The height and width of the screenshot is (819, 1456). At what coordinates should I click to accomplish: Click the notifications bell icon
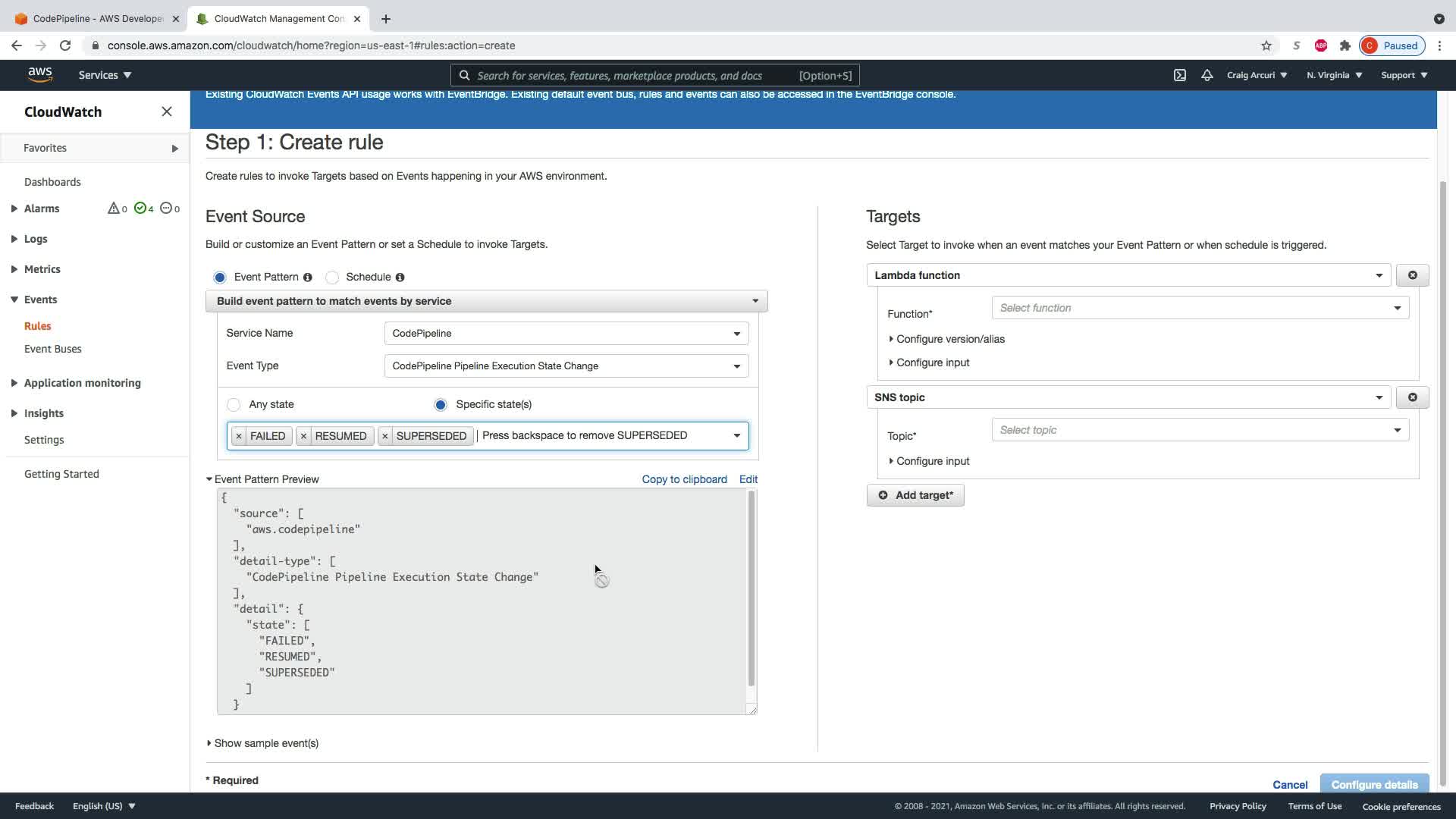1207,75
